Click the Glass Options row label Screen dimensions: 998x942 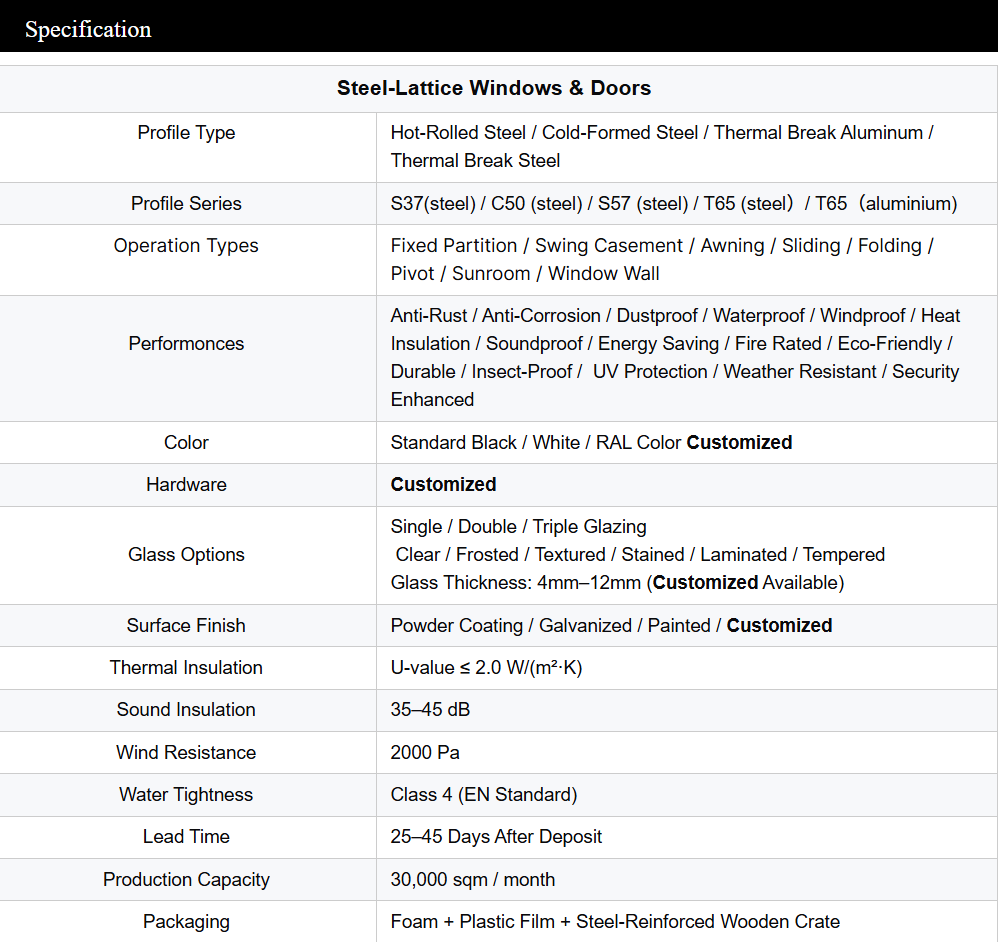[186, 555]
